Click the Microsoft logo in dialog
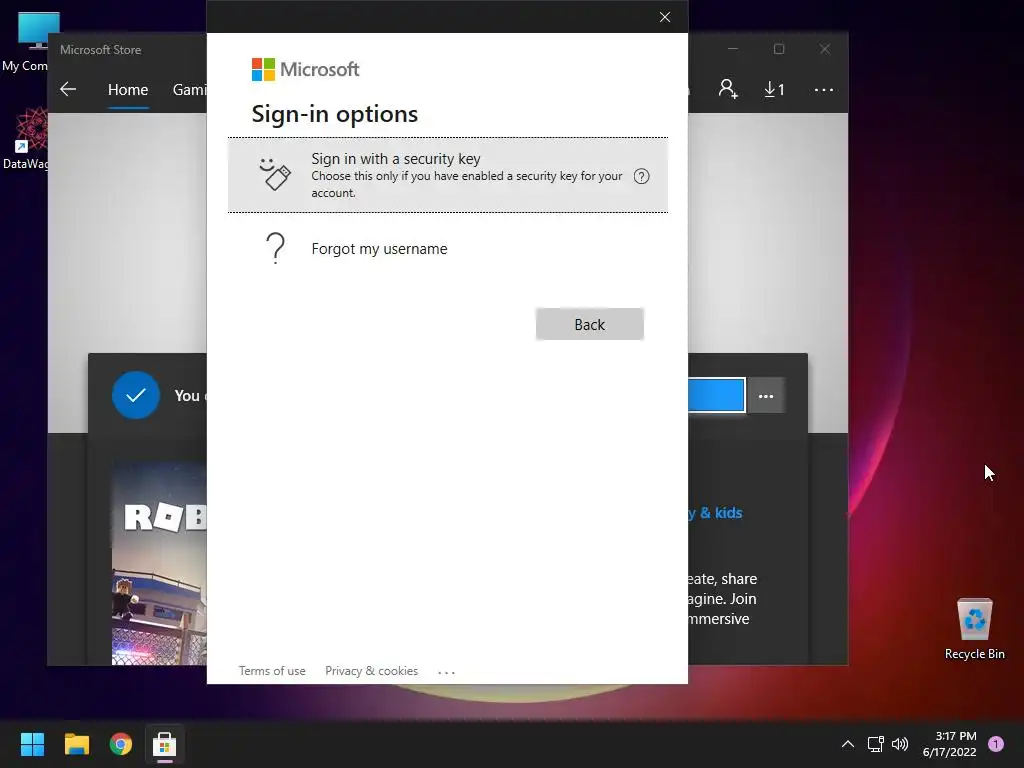The image size is (1024, 768). (305, 69)
